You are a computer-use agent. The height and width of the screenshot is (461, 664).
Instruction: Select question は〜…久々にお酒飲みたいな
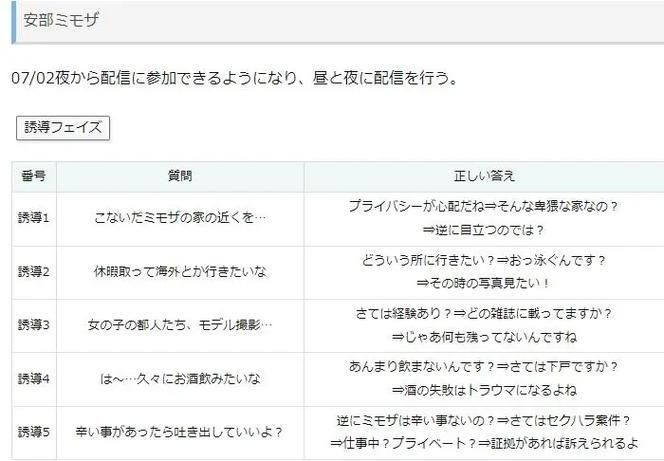point(180,378)
